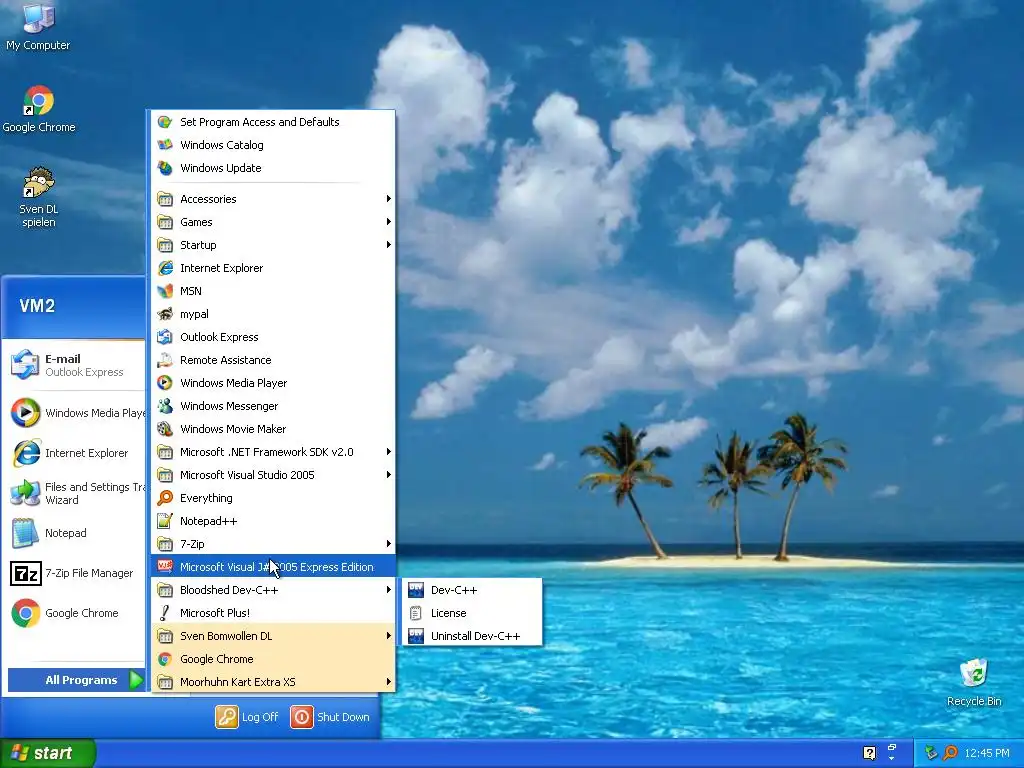Click the Everything magnifier tray icon
Screen dimensions: 1024x768
[950, 753]
